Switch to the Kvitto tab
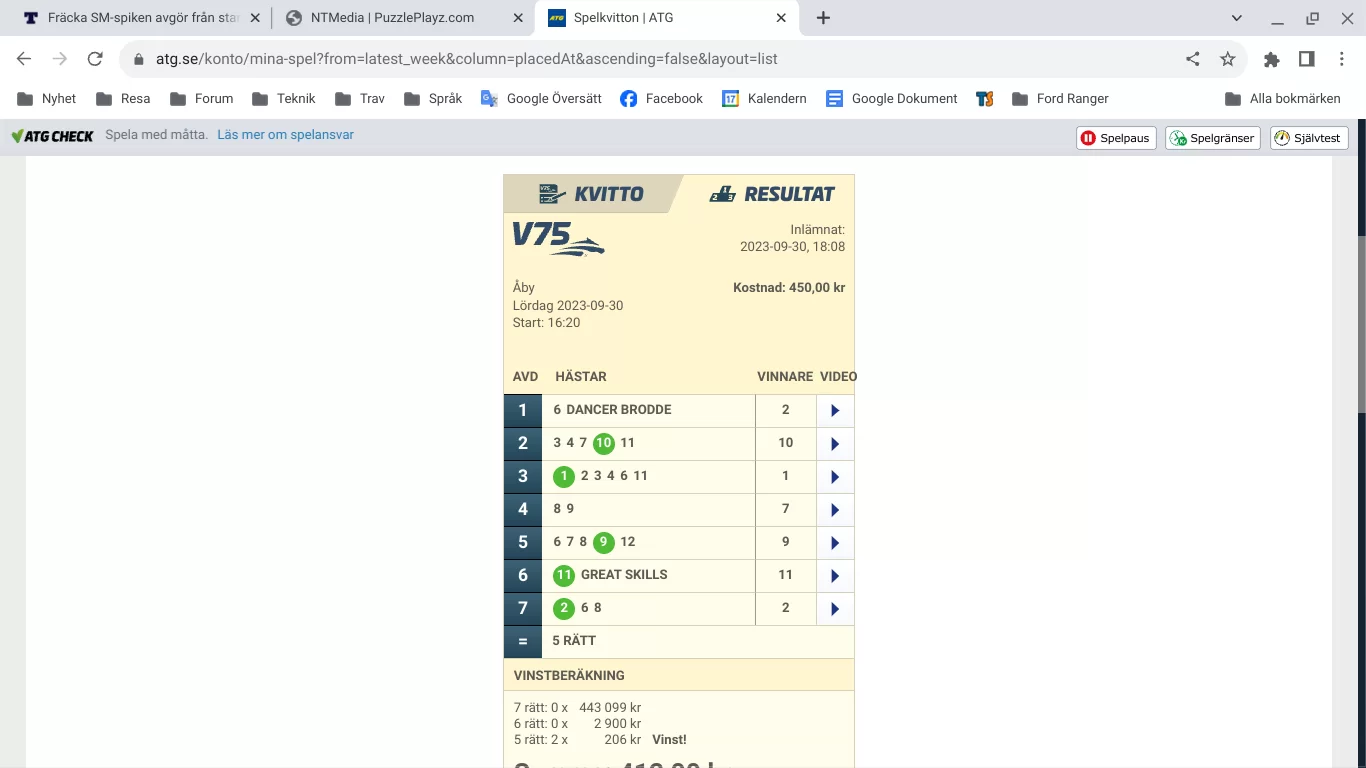This screenshot has height=768, width=1366. 592,194
